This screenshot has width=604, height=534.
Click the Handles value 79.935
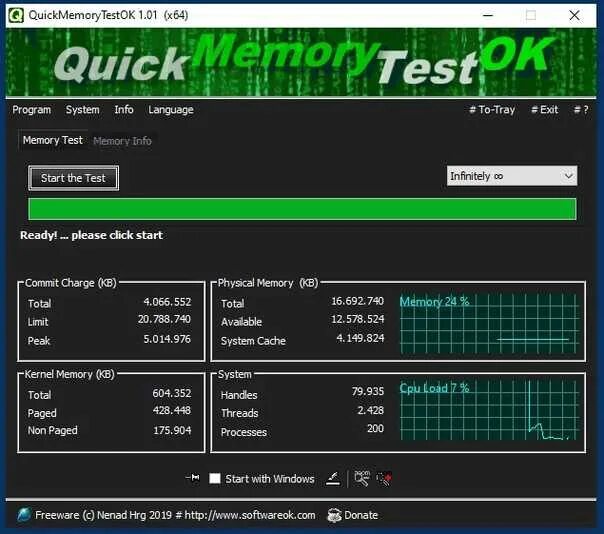(x=368, y=391)
